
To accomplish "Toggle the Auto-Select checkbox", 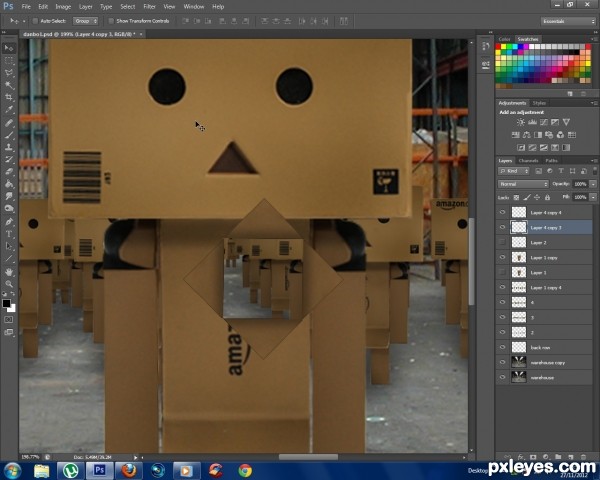I will 35,21.
